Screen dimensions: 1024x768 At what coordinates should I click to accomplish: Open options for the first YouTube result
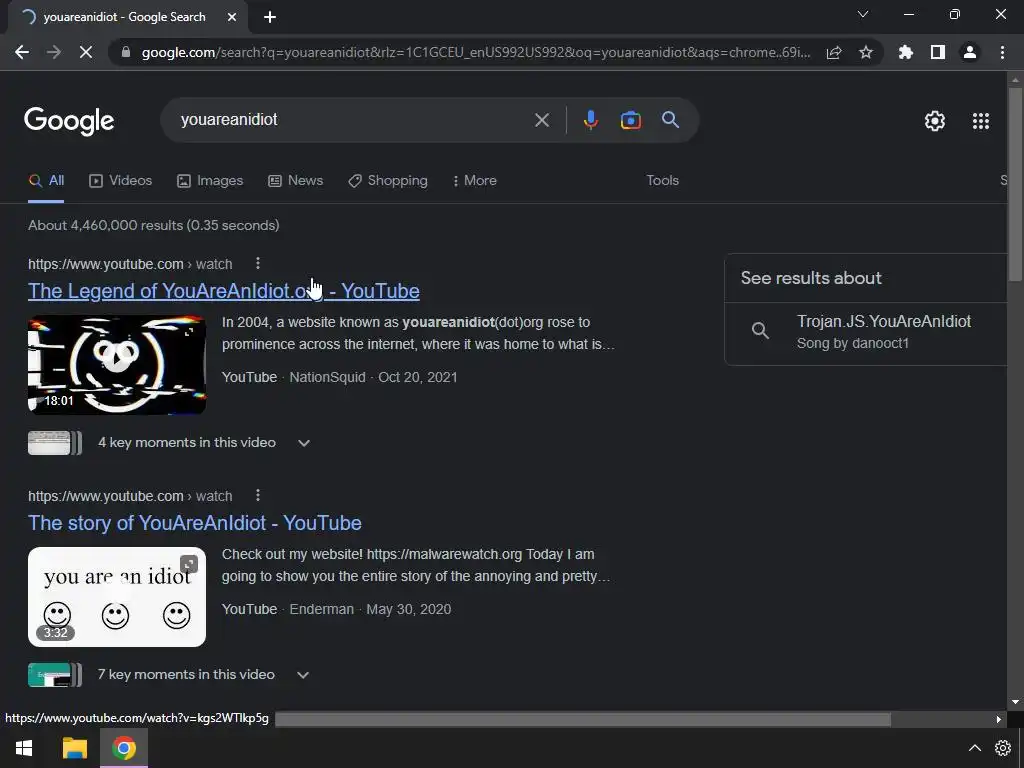[x=258, y=263]
